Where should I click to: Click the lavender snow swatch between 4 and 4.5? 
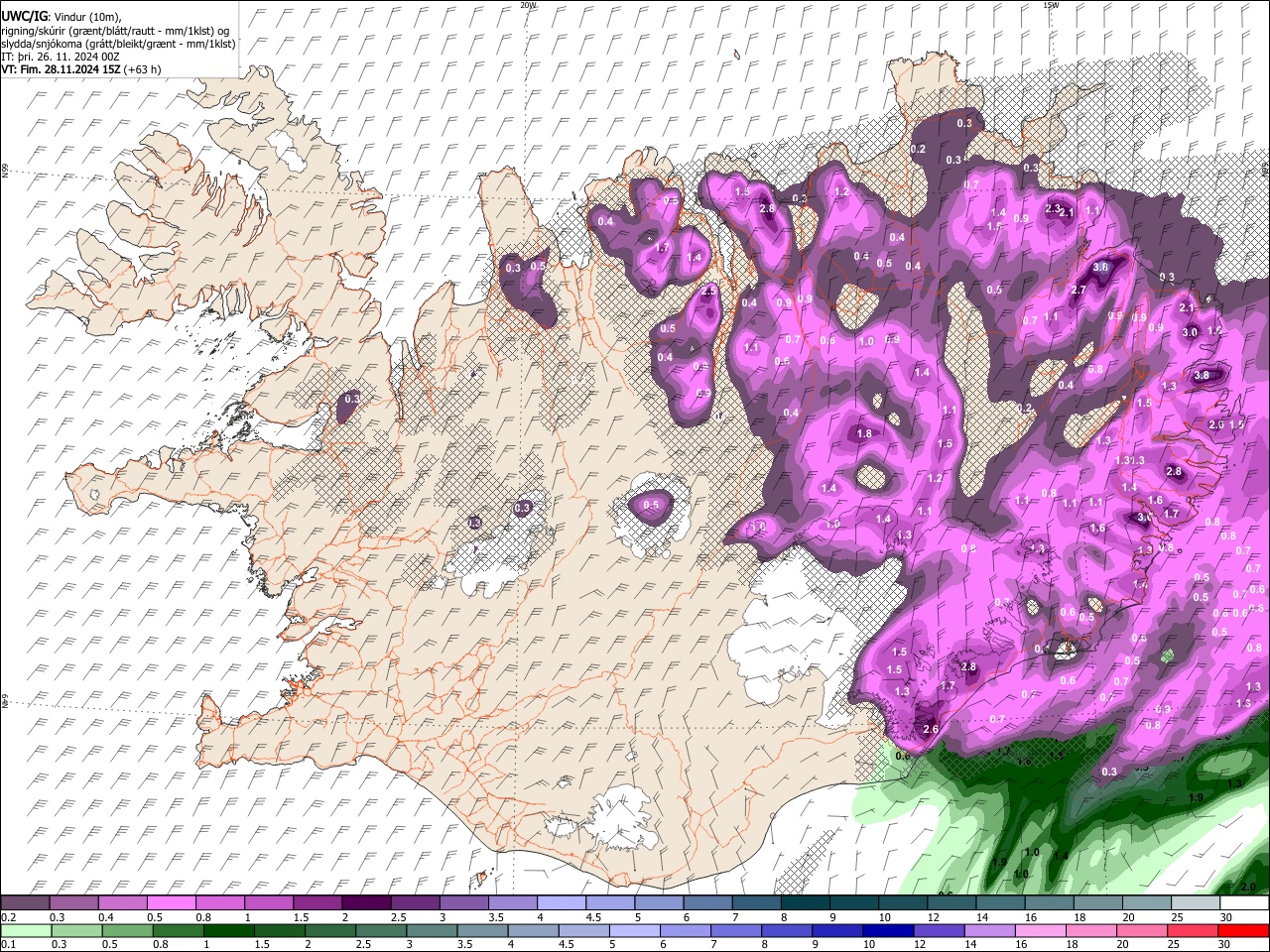tap(560, 902)
